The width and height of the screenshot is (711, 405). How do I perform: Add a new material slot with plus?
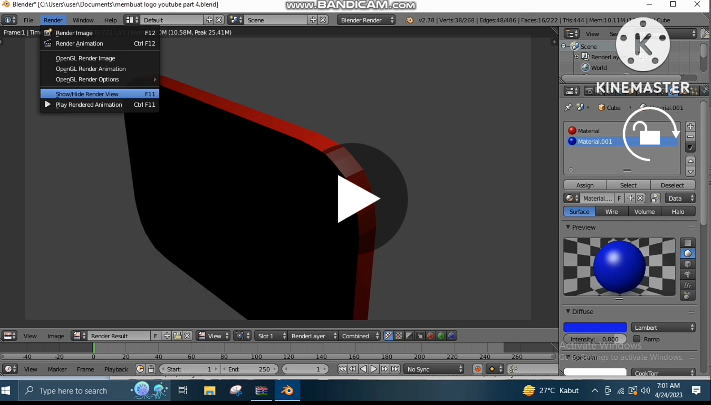point(690,126)
